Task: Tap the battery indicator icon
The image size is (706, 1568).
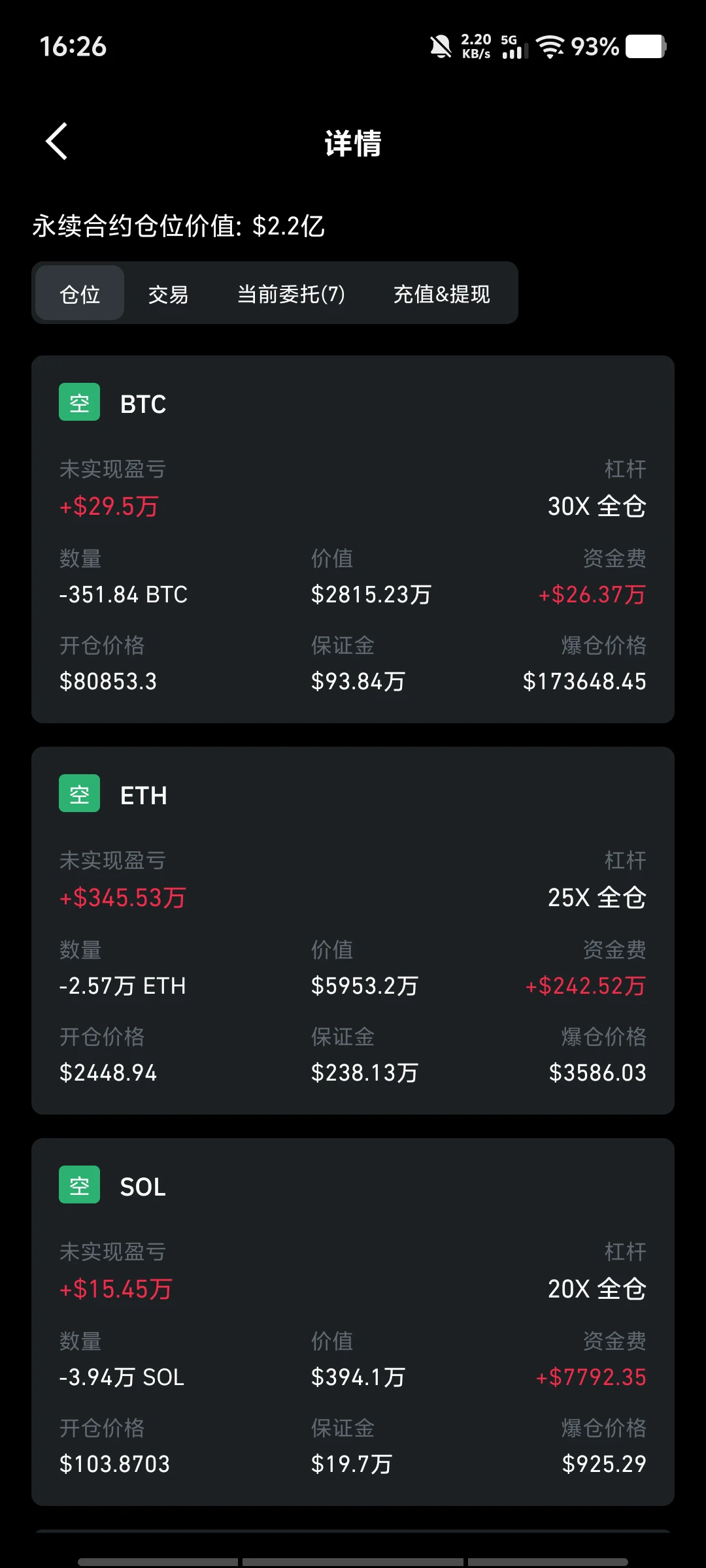Action: (646, 46)
